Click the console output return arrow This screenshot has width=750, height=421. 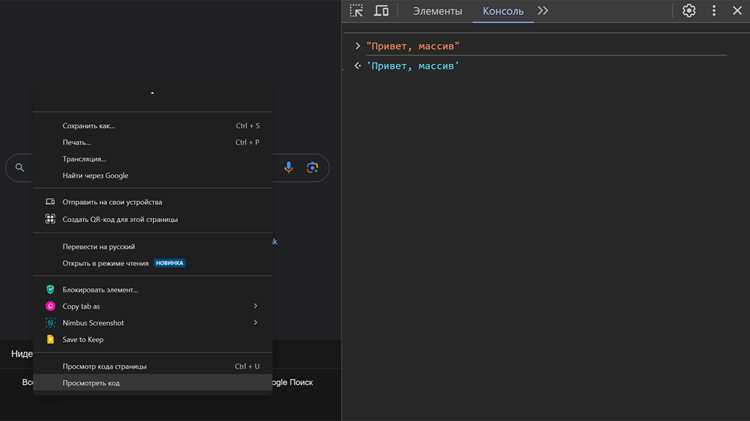point(357,66)
